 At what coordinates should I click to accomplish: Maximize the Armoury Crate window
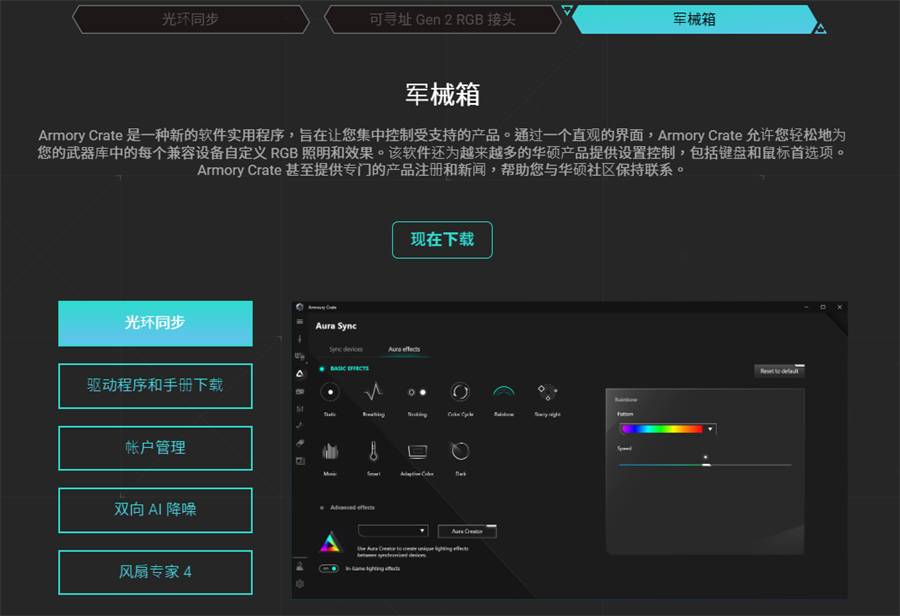(x=823, y=307)
